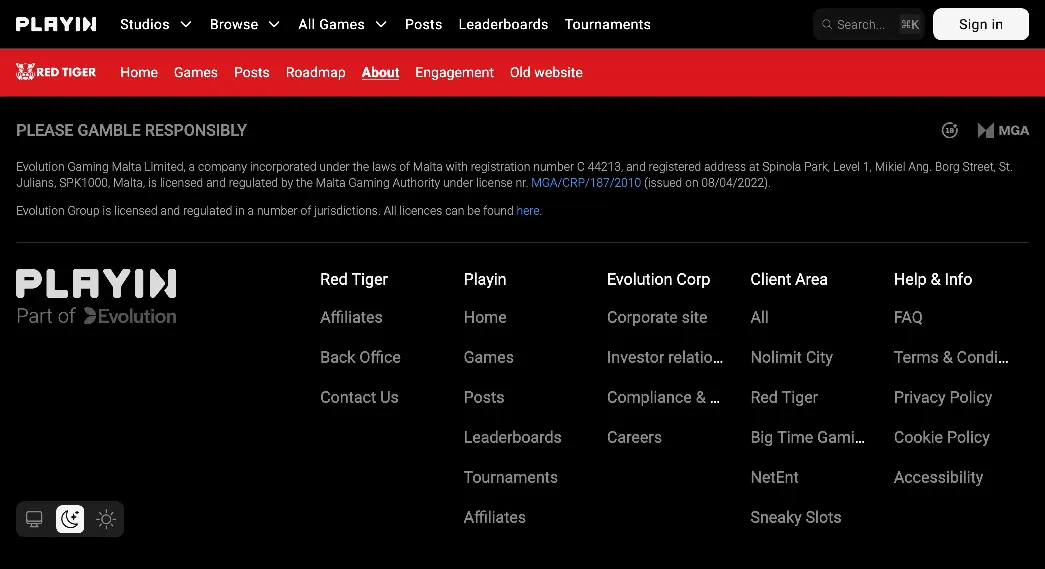Open Red Tiger Games tab

[195, 72]
